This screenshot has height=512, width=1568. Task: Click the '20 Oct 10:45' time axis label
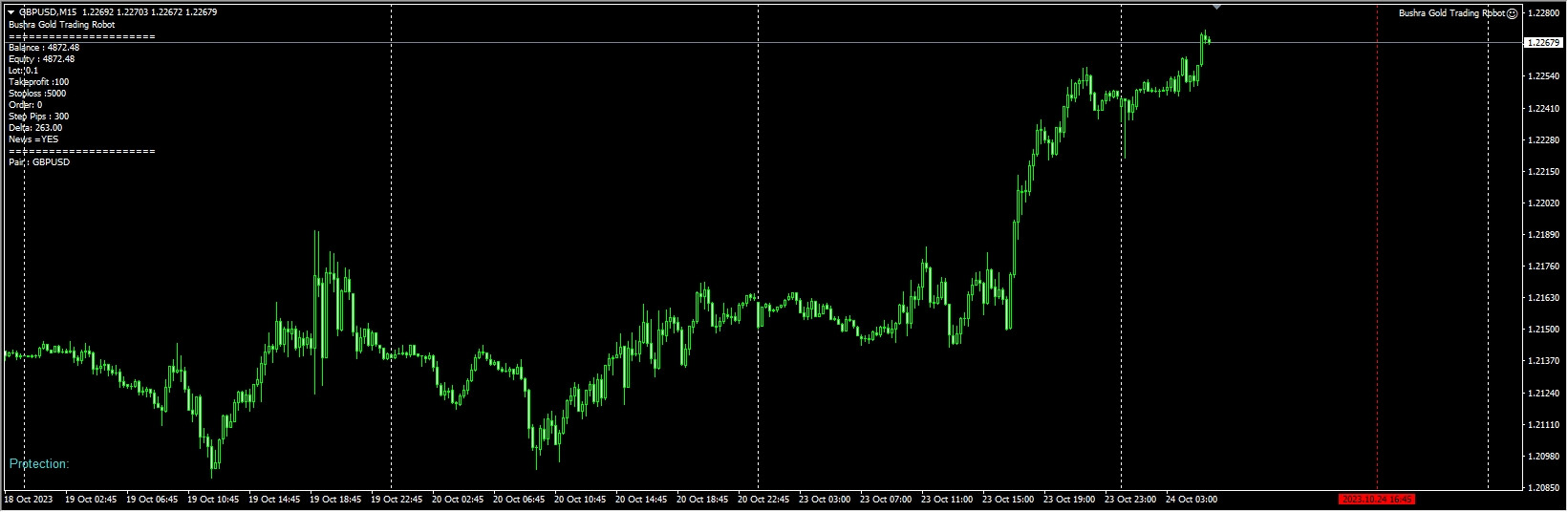(580, 500)
